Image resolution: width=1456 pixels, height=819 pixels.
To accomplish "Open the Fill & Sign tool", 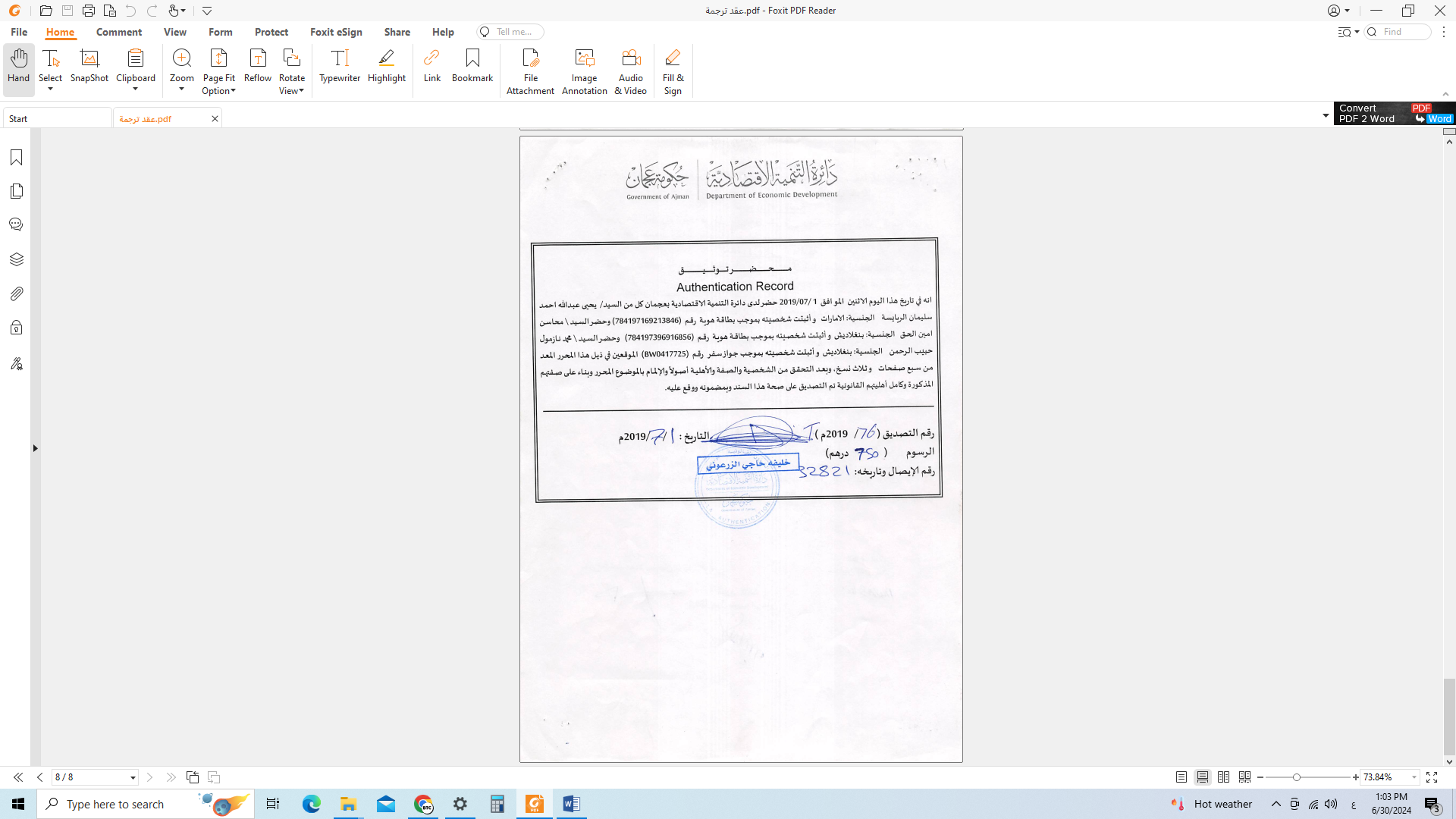I will [673, 71].
